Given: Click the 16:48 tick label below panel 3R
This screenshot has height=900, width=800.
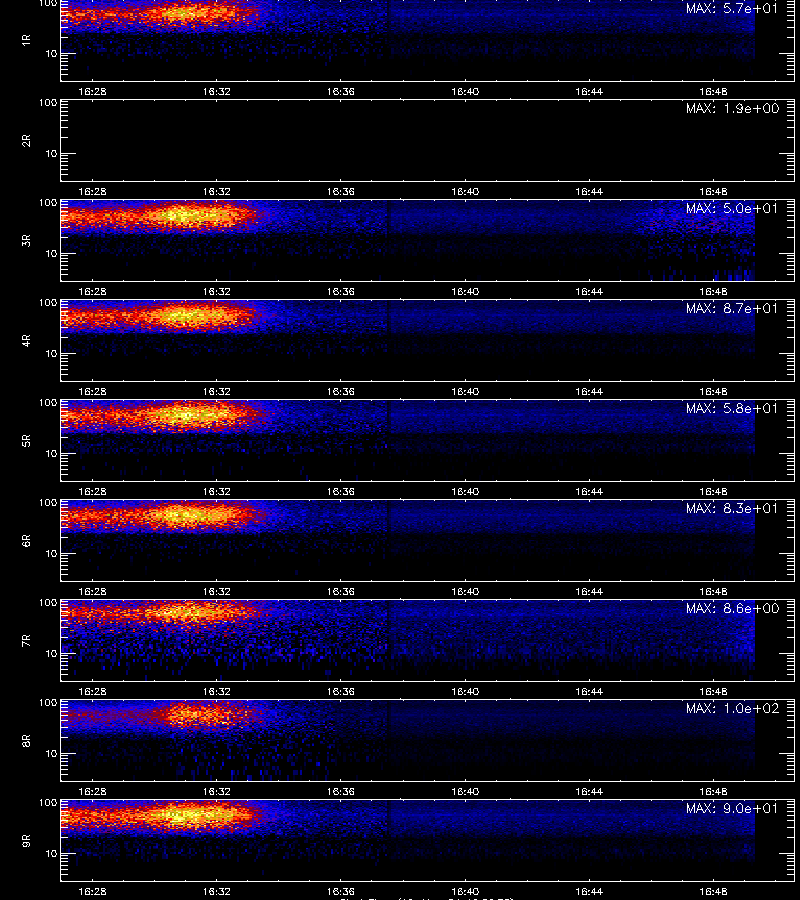Looking at the screenshot, I should (x=713, y=292).
